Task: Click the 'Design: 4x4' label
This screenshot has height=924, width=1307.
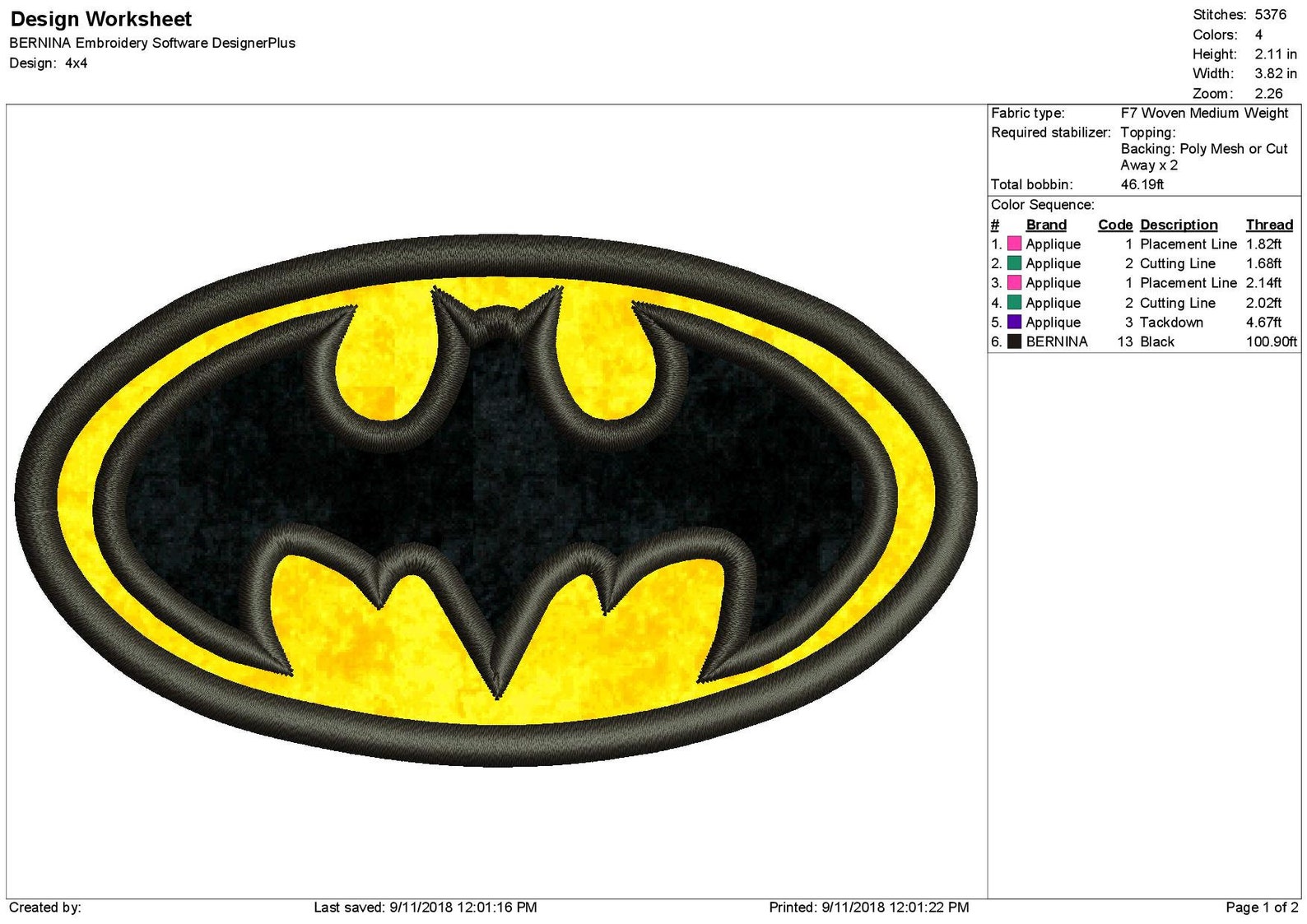Action: [x=49, y=63]
